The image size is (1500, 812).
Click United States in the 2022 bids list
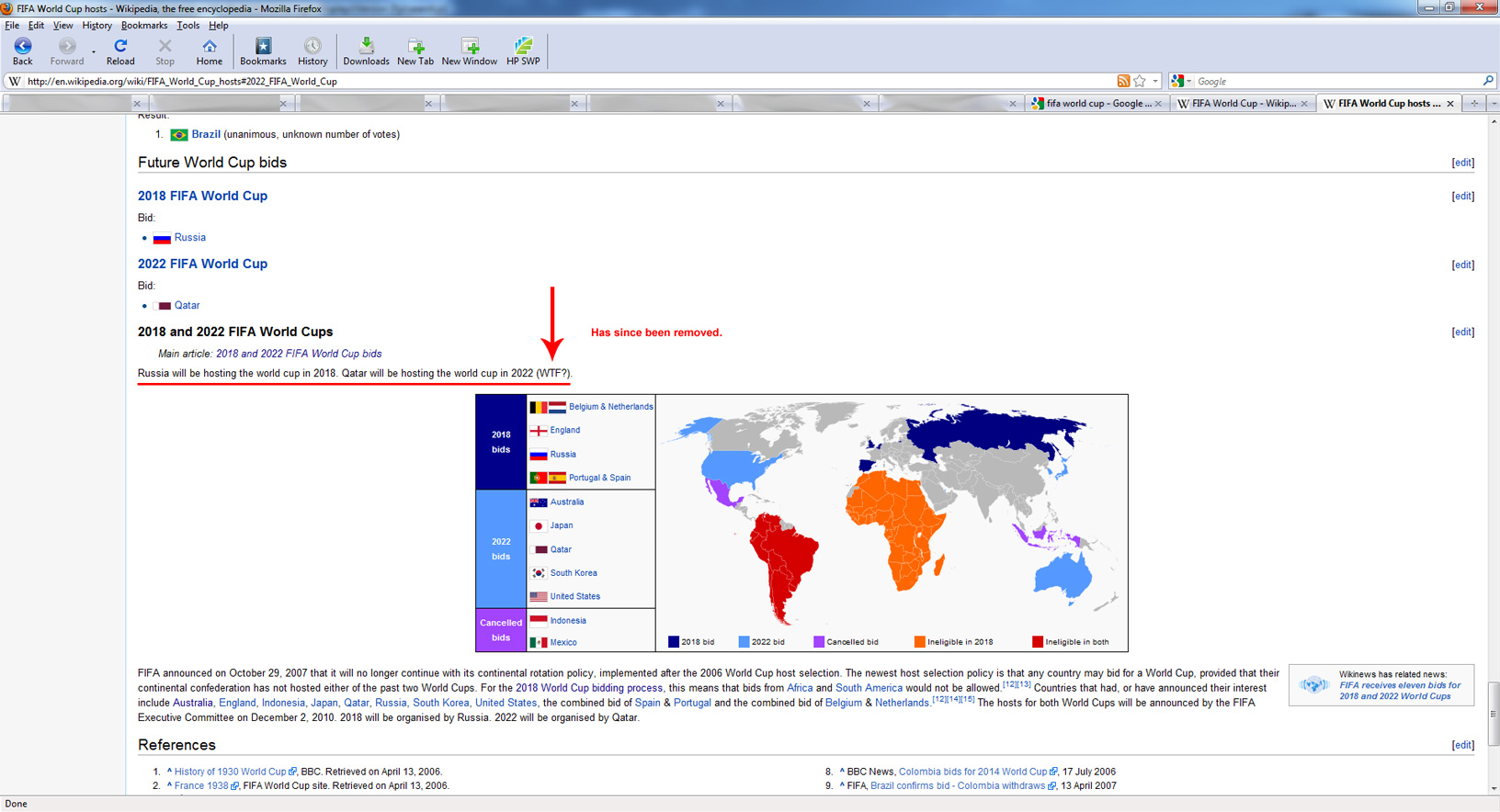(574, 596)
